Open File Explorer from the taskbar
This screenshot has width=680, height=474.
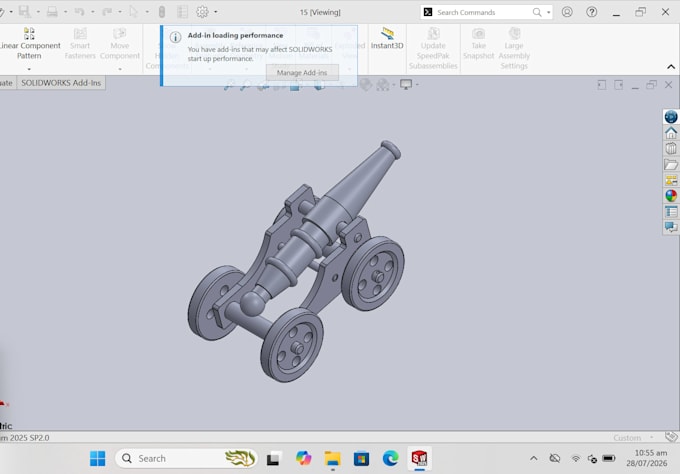click(333, 458)
